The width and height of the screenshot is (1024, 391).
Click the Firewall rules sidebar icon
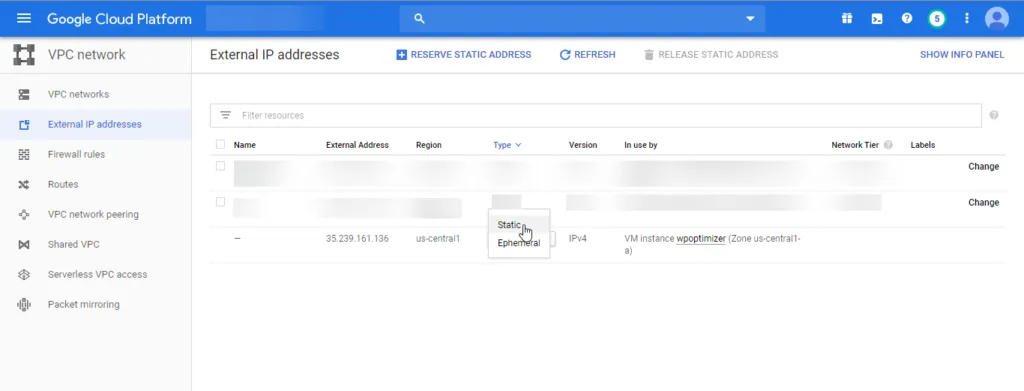click(24, 155)
